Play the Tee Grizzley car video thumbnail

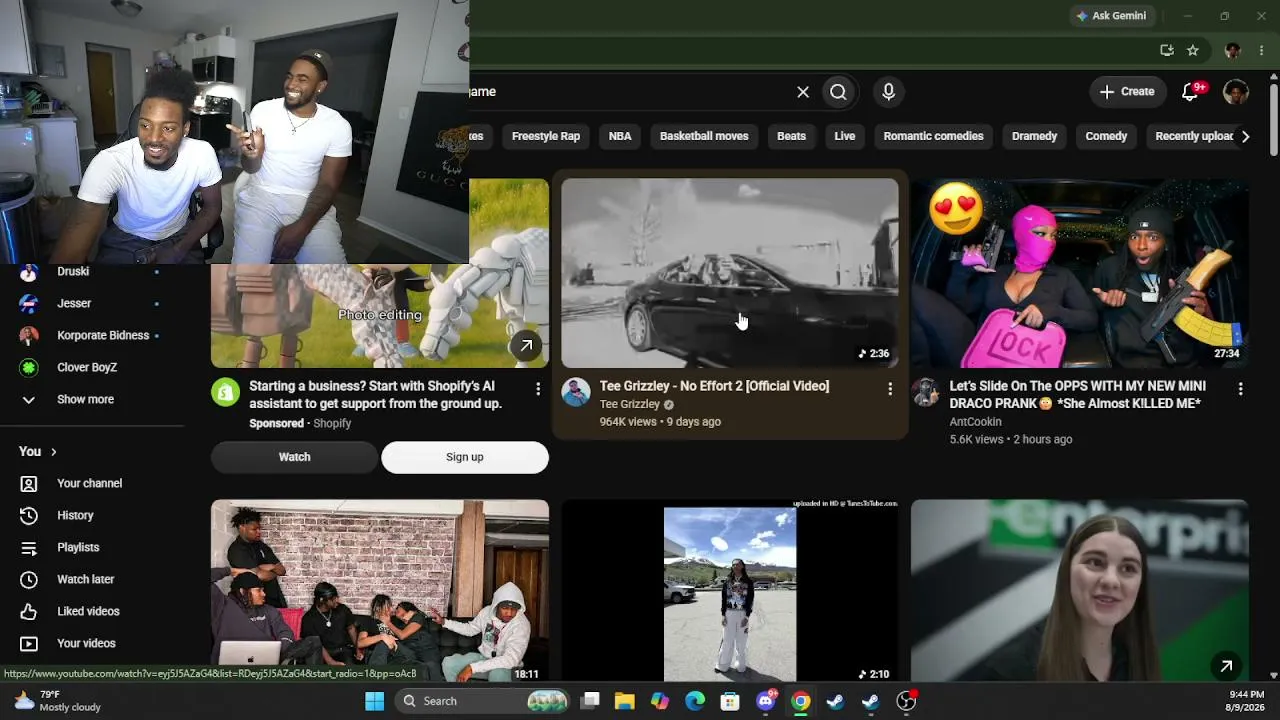pos(729,273)
